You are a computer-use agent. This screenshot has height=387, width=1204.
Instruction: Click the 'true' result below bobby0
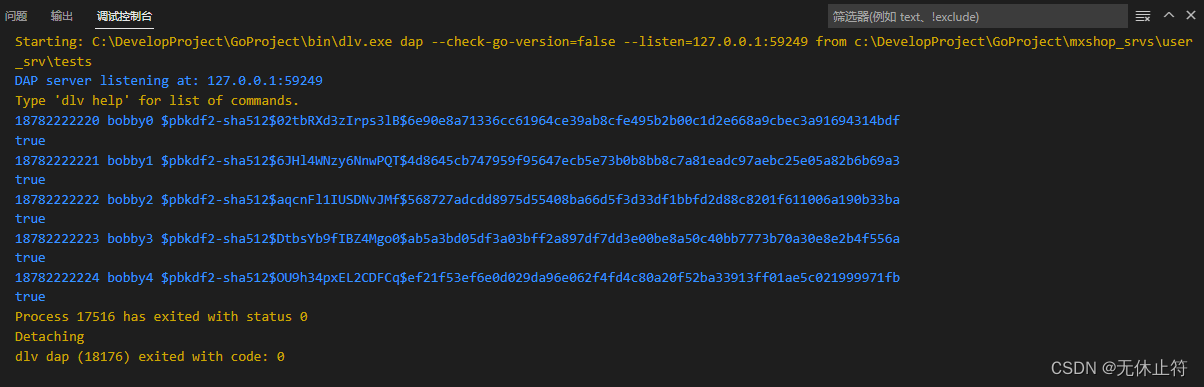tap(30, 139)
